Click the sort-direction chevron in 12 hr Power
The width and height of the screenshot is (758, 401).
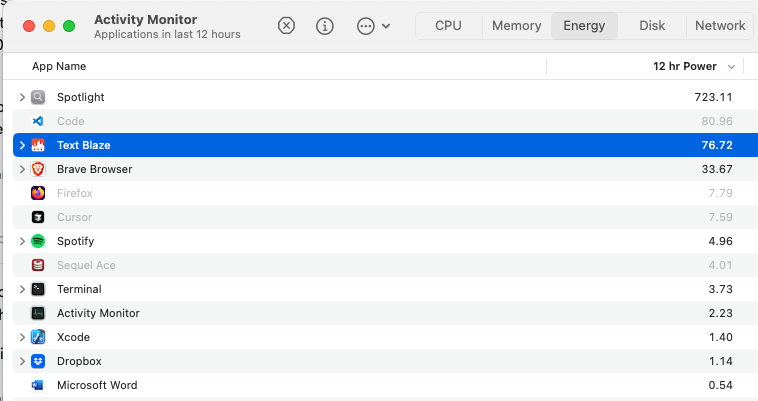click(x=731, y=67)
